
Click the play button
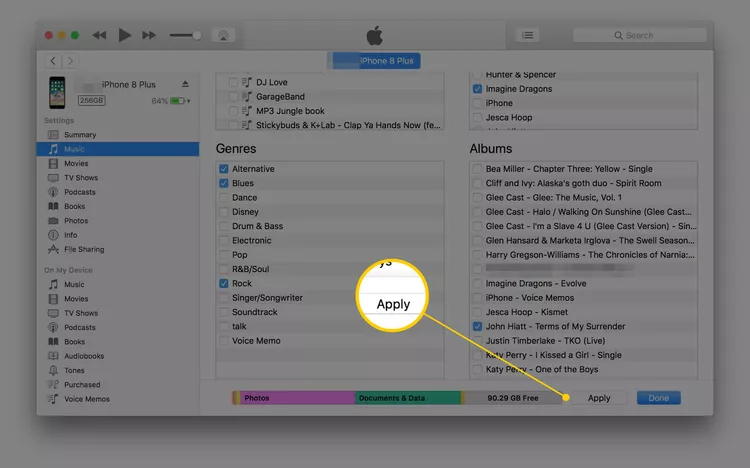(x=124, y=35)
